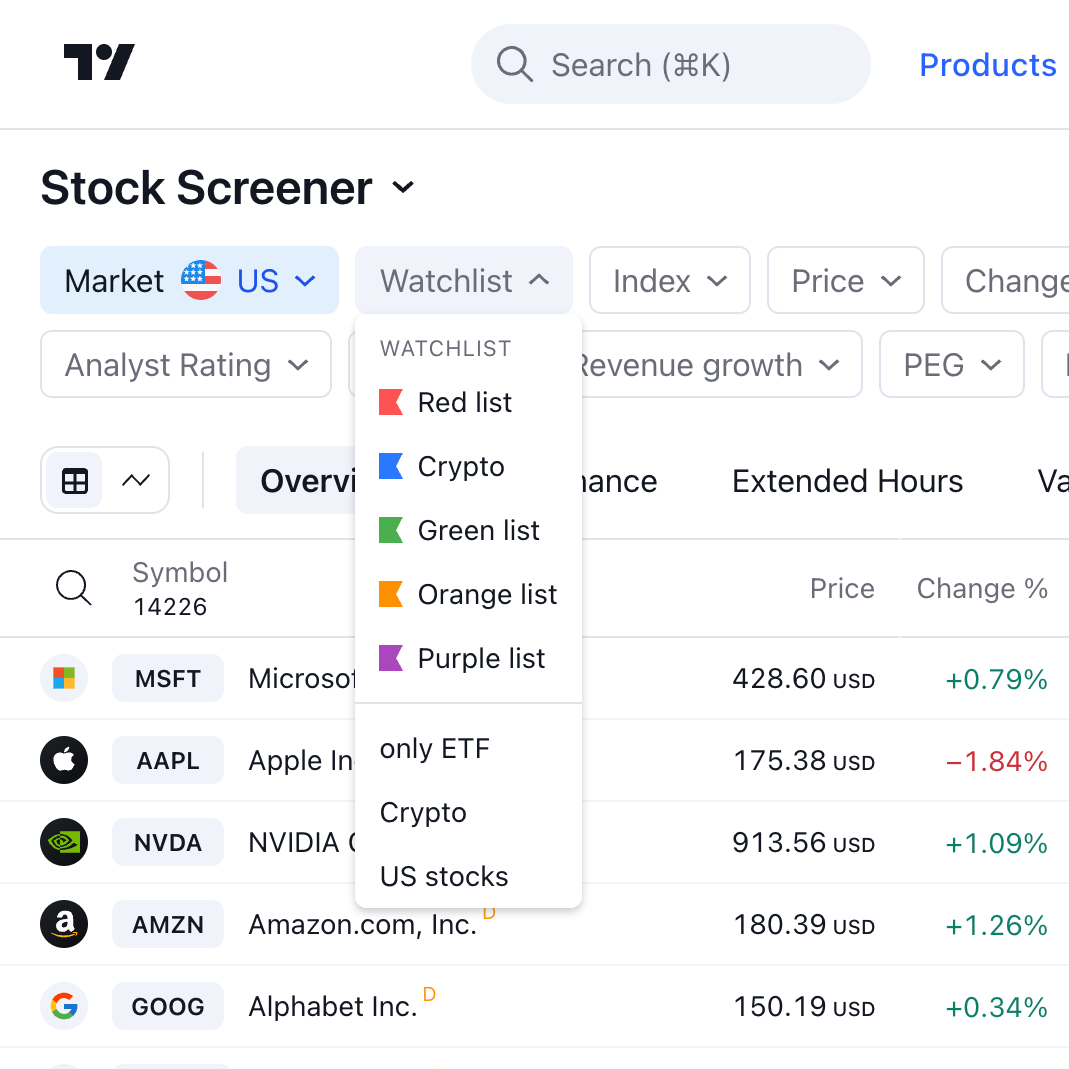Switch to chart view icon
The image size is (1069, 1069).
pos(136,481)
